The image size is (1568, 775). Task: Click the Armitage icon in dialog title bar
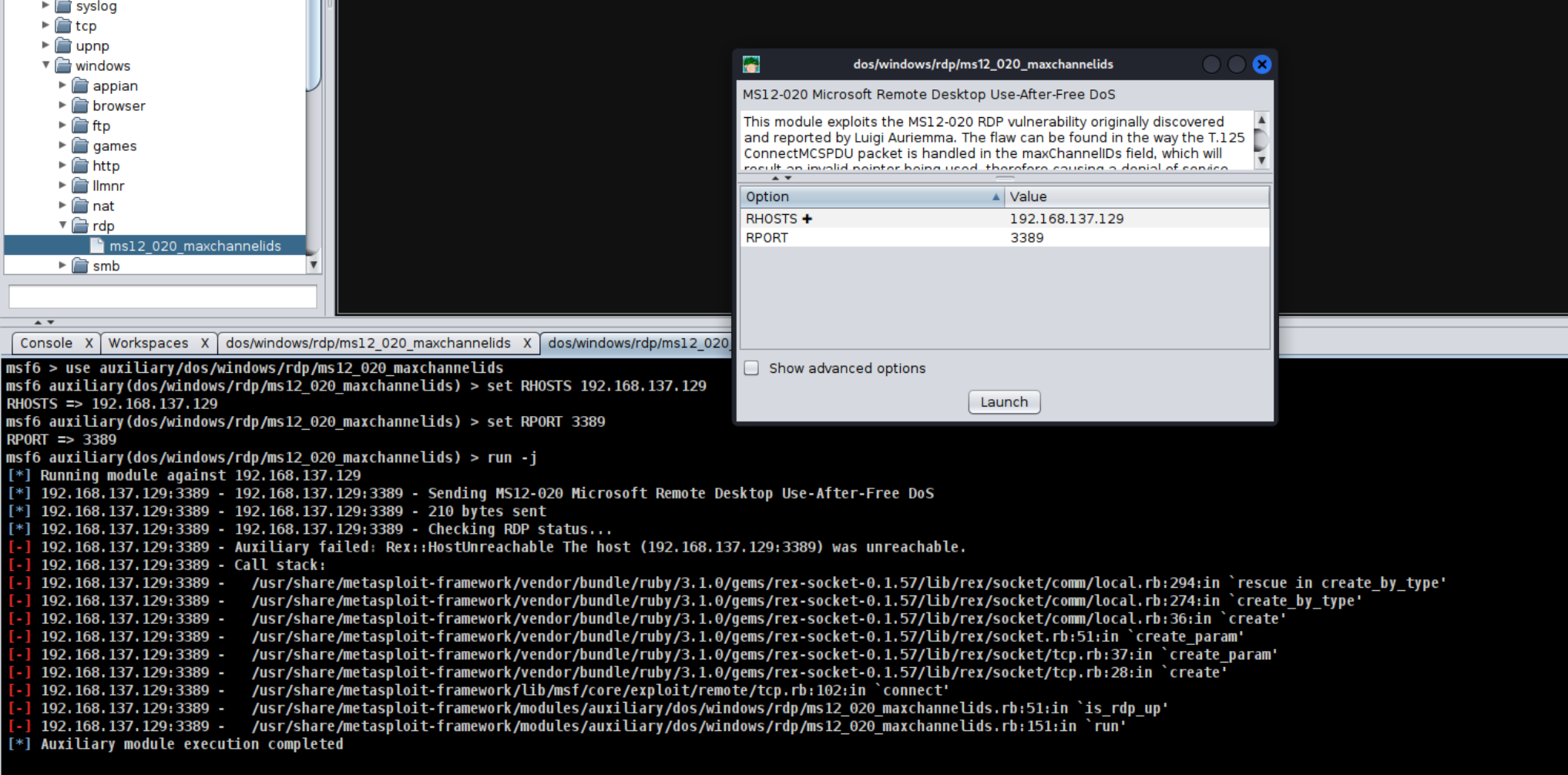click(751, 64)
